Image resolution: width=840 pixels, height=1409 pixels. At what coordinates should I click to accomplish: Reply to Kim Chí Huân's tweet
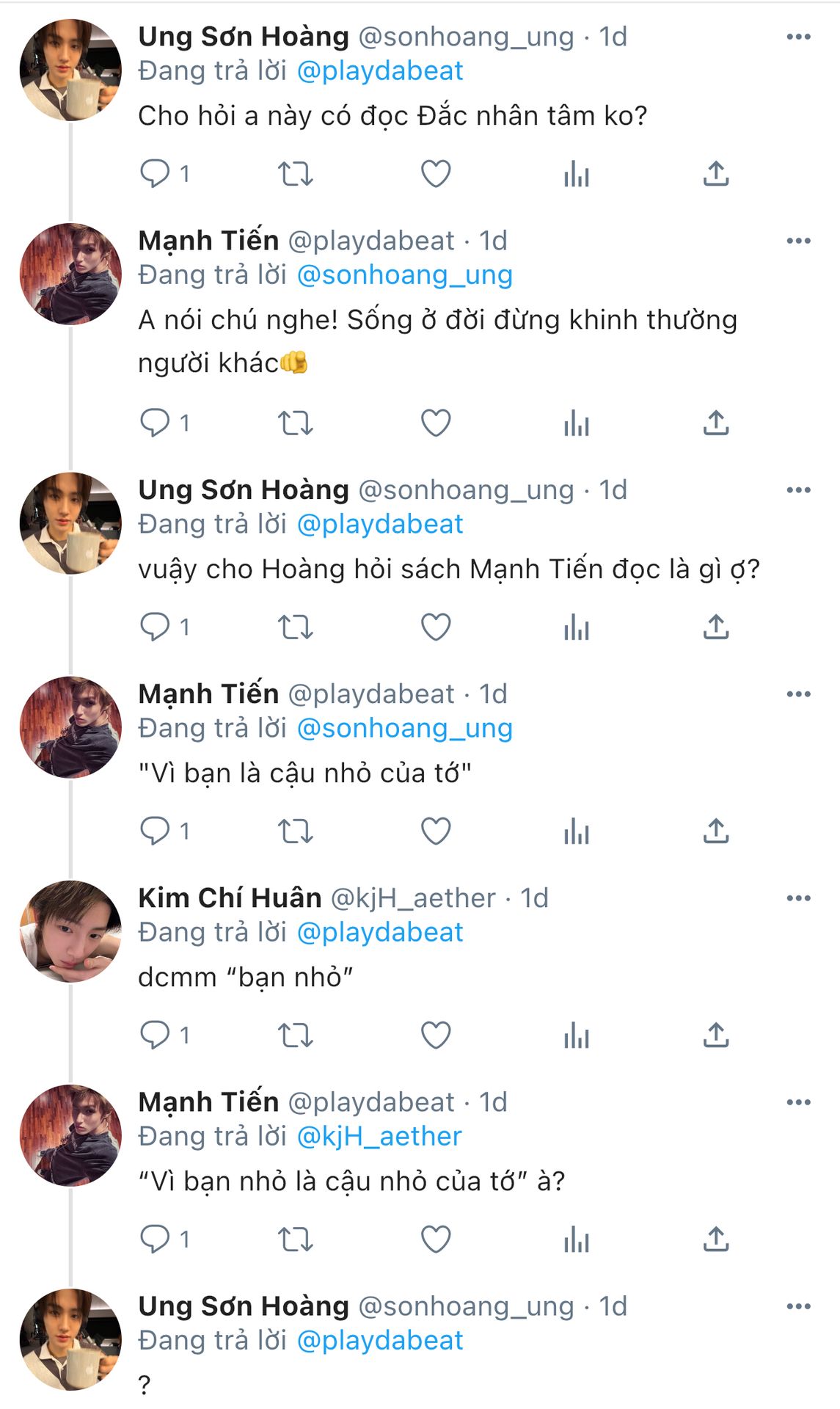tap(156, 1035)
